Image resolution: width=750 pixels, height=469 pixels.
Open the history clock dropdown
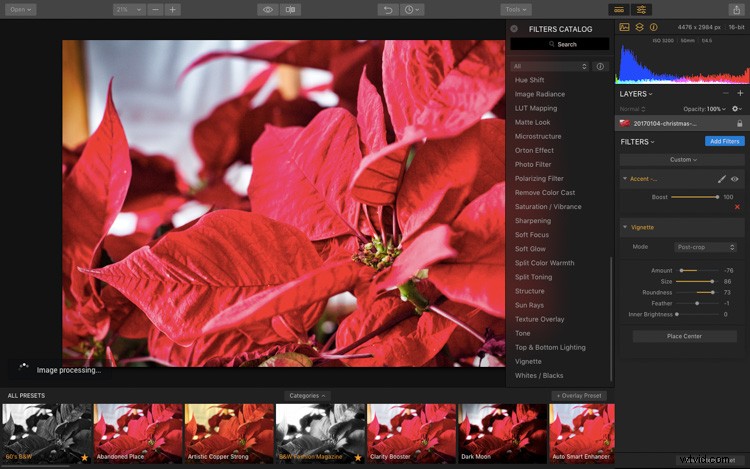tap(411, 10)
